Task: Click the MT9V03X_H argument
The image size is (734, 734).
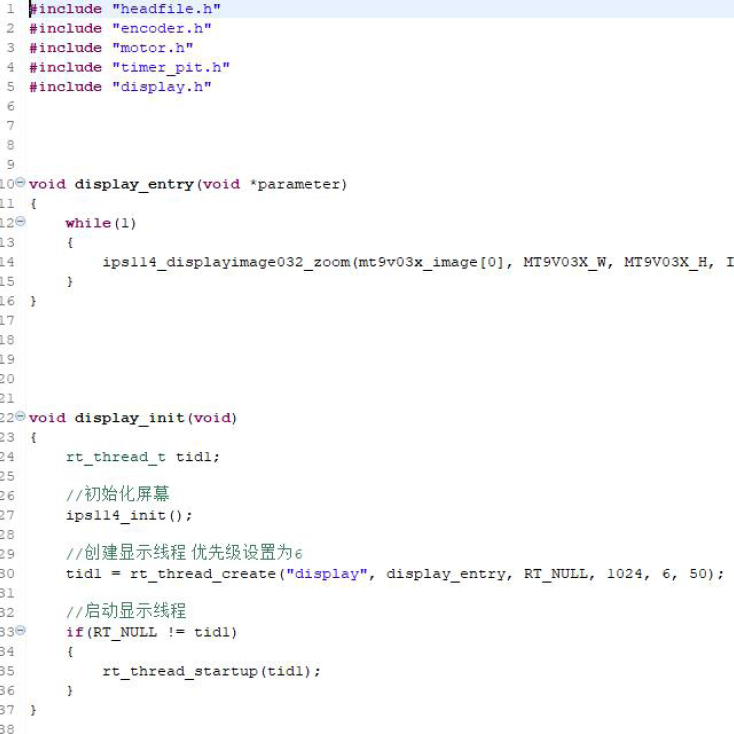Action: (665, 262)
